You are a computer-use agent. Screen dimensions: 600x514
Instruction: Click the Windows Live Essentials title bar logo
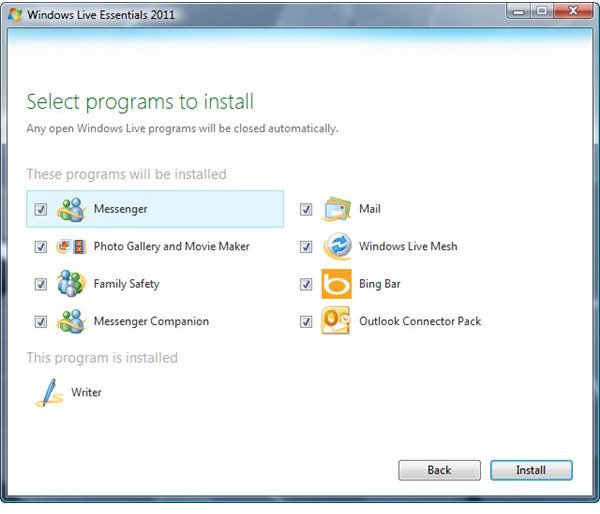[x=15, y=15]
